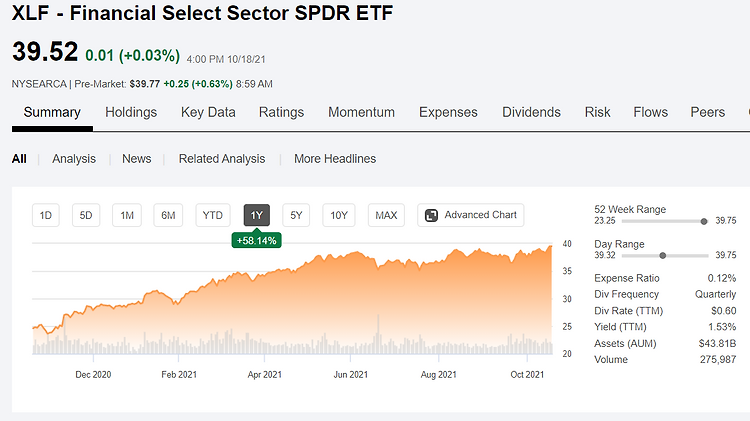Select the 1Y chart range
Viewport: 750px width, 421px height.
click(x=257, y=215)
